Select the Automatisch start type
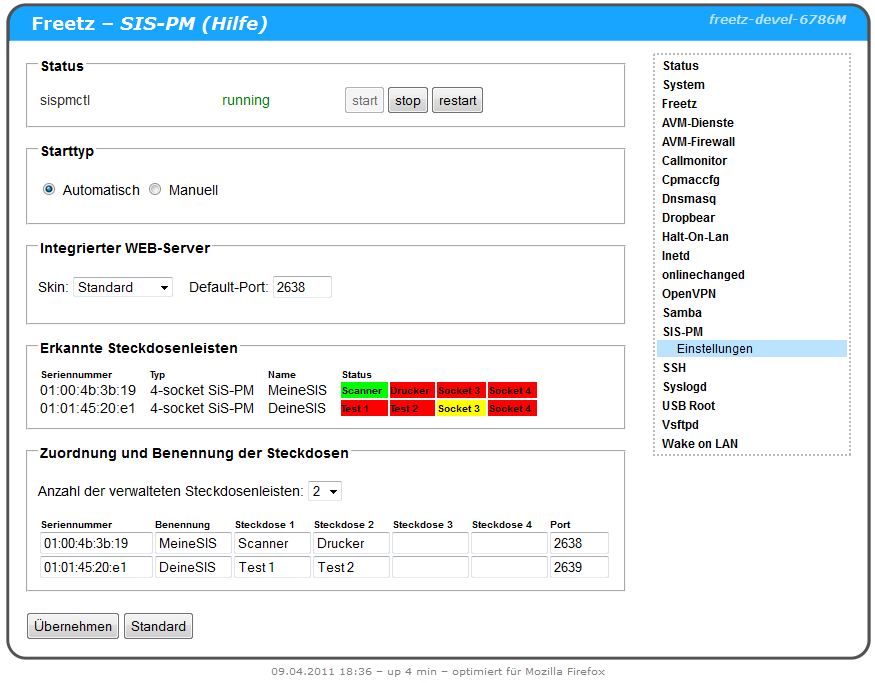The width and height of the screenshot is (875, 683). point(49,190)
